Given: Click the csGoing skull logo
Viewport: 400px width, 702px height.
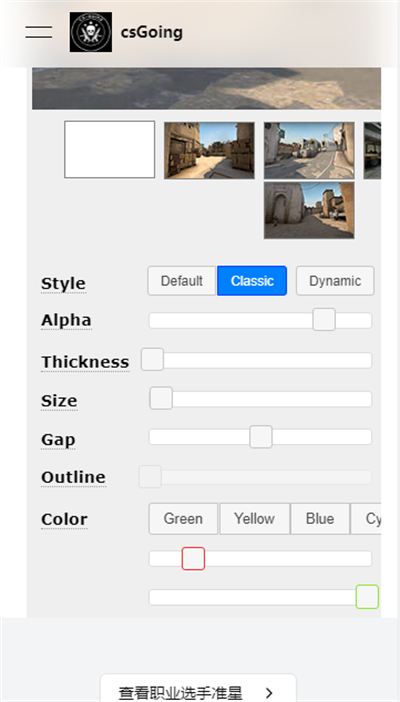Looking at the screenshot, I should pos(91,32).
